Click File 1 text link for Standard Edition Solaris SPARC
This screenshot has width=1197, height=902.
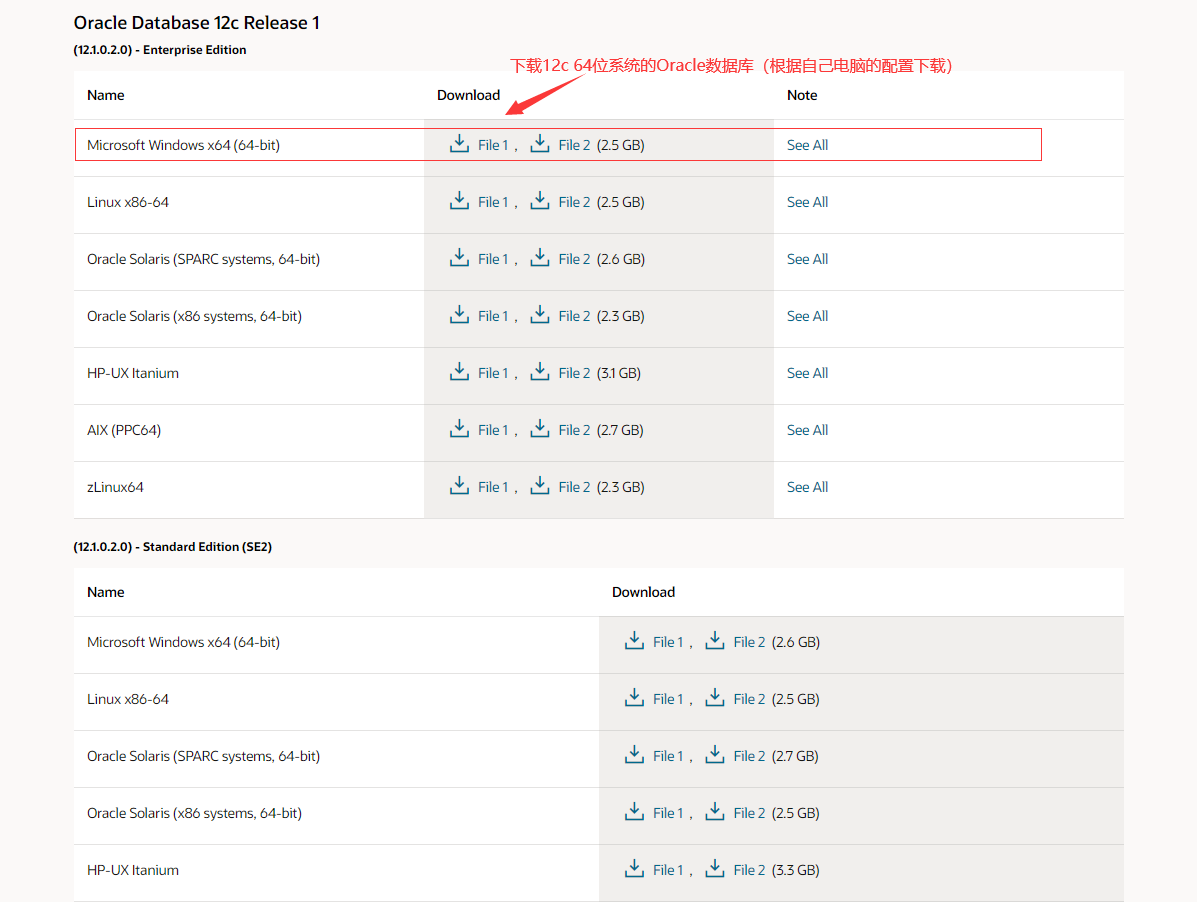(x=668, y=756)
